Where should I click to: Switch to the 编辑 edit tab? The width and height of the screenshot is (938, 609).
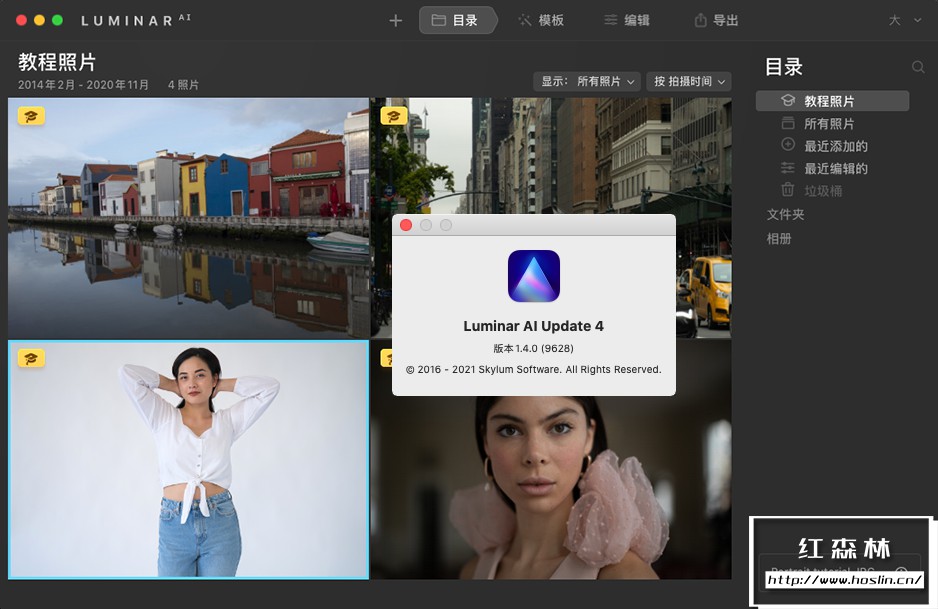click(627, 20)
